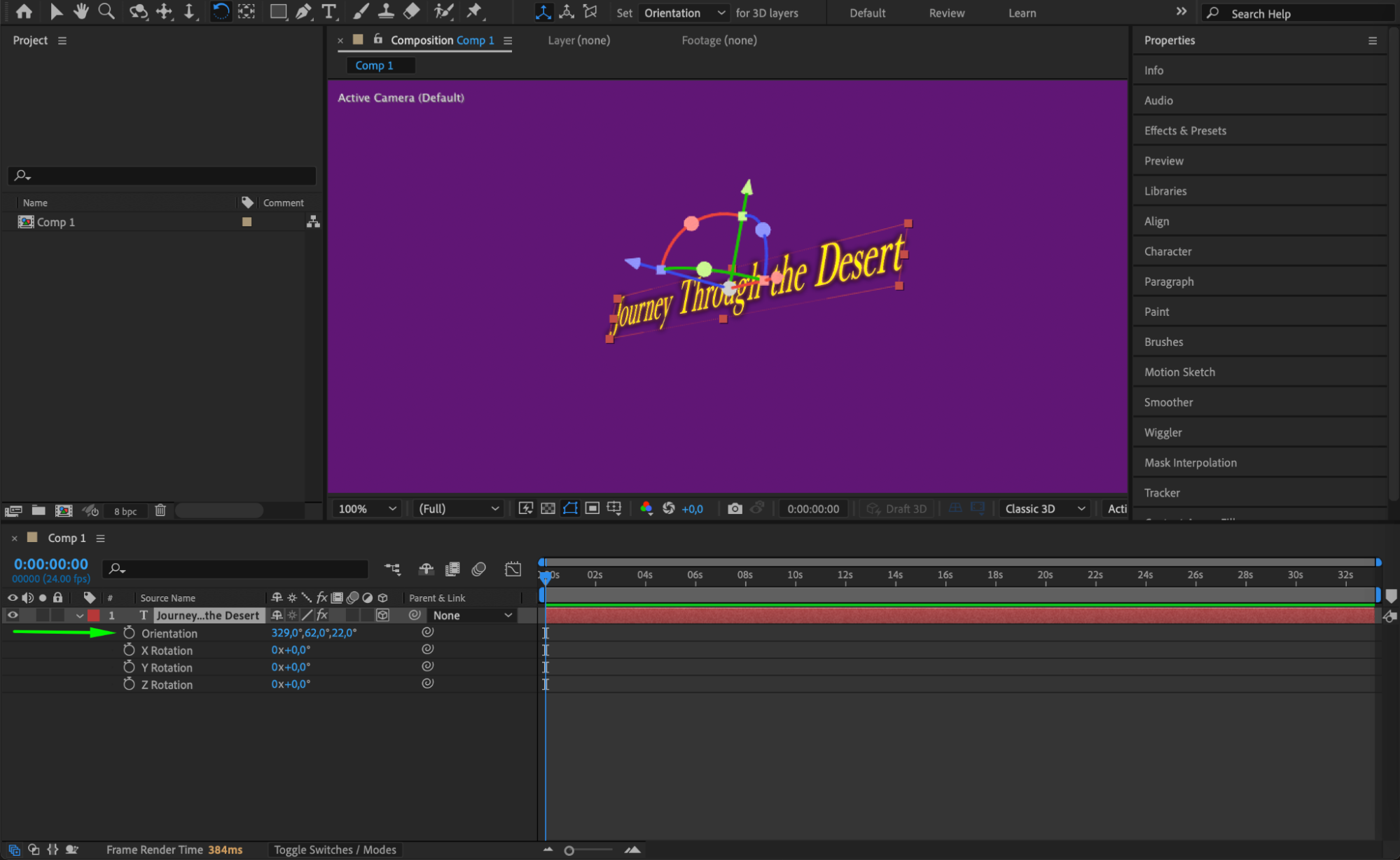Click the Orientation value 329,0°,62,0°,22,0°
This screenshot has height=860, width=1400.
pyautogui.click(x=314, y=632)
